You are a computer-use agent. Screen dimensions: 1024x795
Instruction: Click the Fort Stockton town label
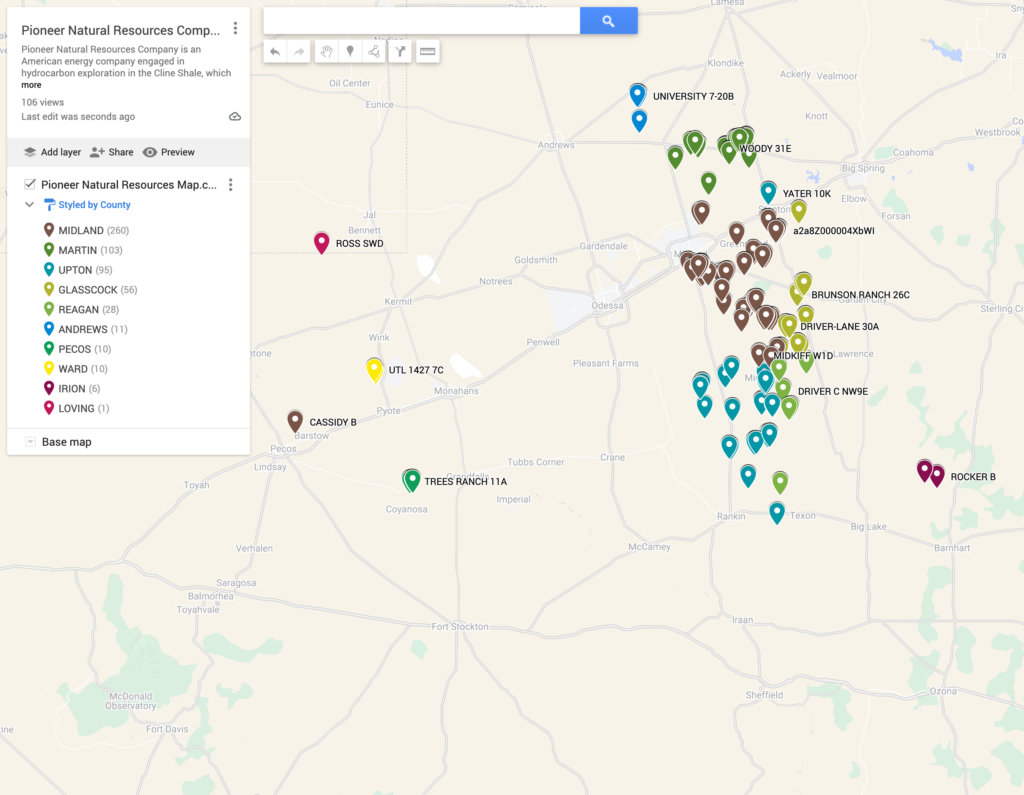coord(460,626)
